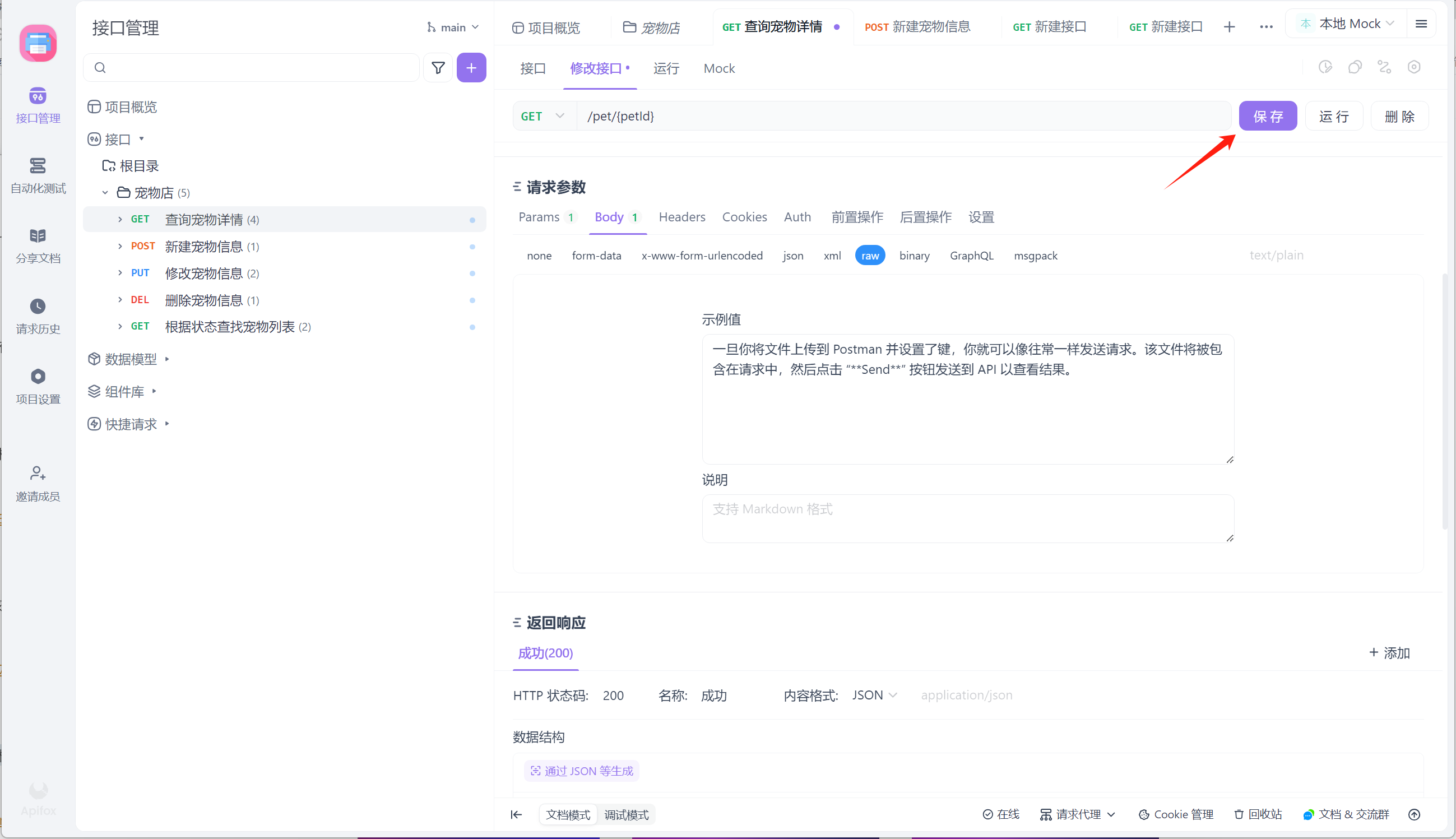
Task: Open Cookie 管理 in the status bar
Action: tap(1176, 814)
